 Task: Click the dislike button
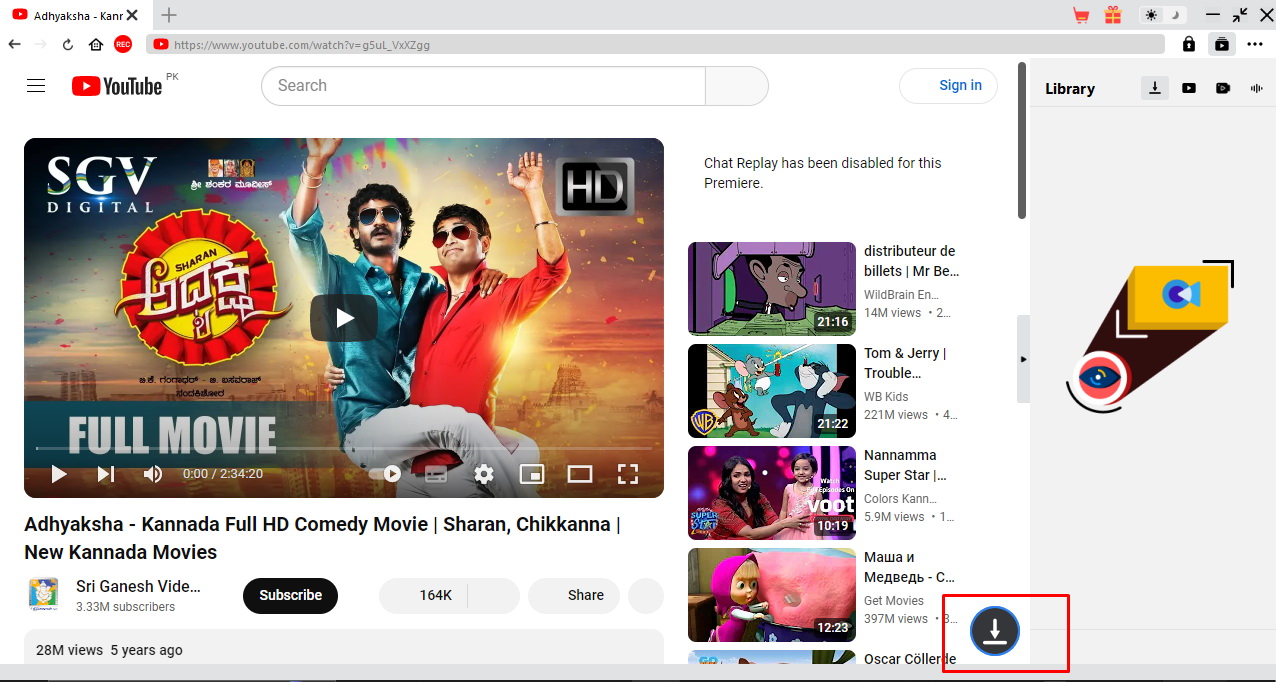click(x=494, y=595)
